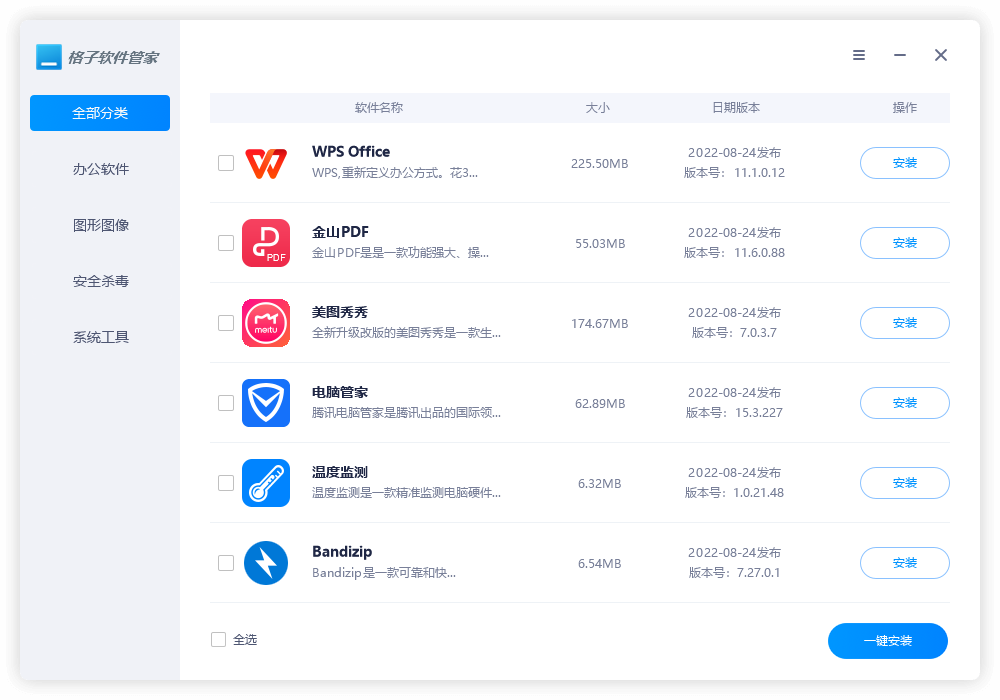
Task: Open the hamburger menu icon
Action: [859, 56]
